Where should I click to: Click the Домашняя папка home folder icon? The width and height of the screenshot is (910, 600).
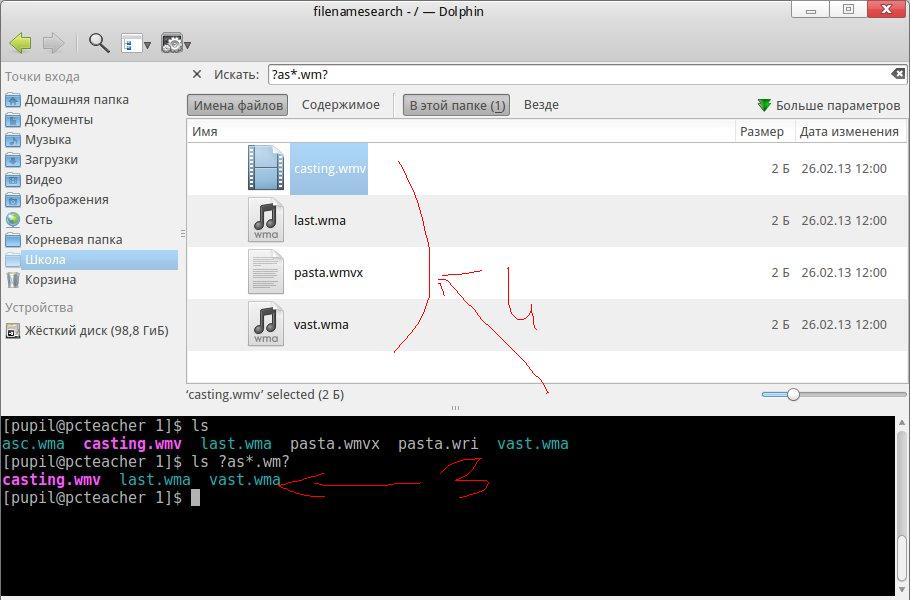coord(13,100)
